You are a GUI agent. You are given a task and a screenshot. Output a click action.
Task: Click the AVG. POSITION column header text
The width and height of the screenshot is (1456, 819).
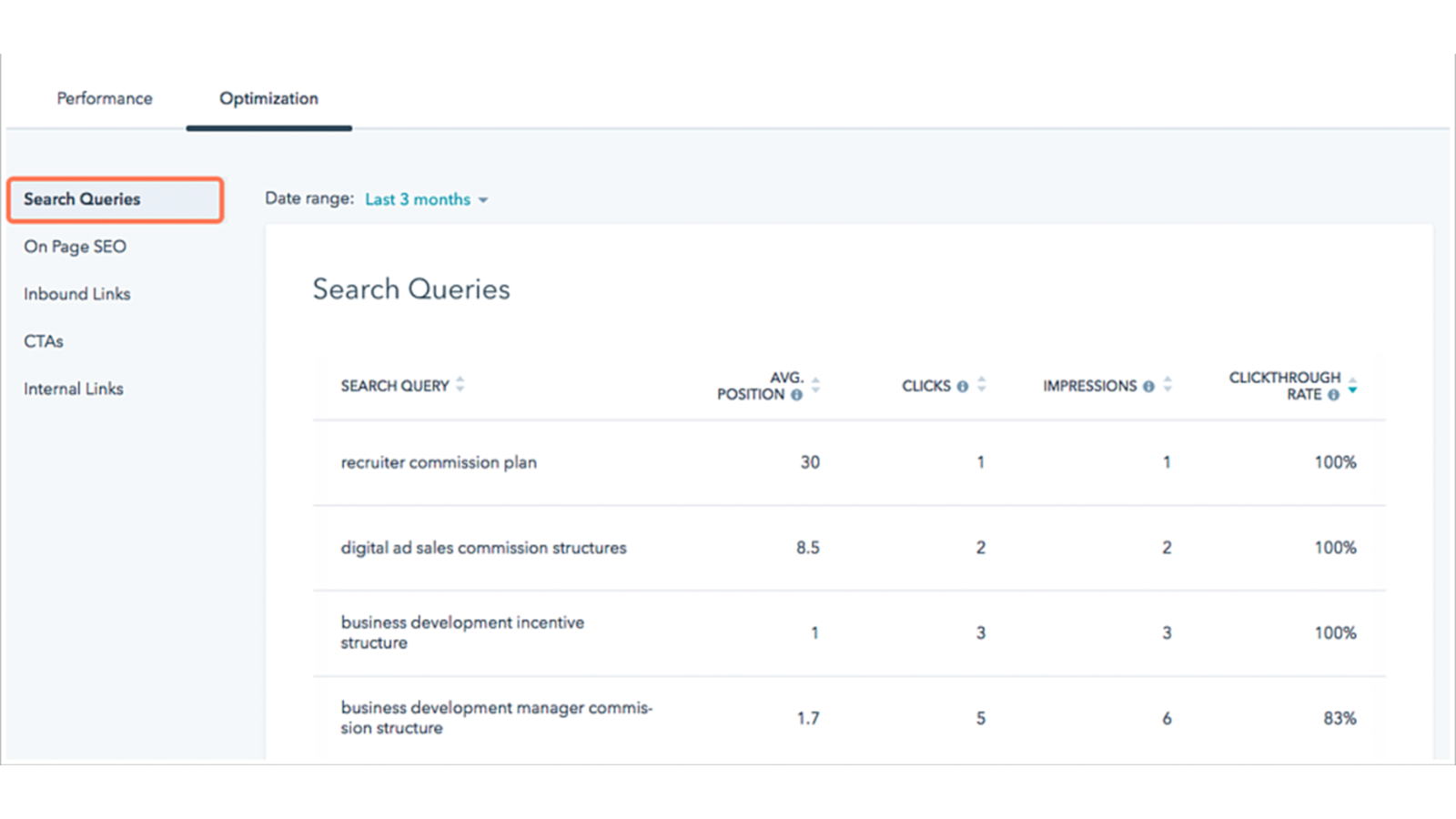pos(761,386)
